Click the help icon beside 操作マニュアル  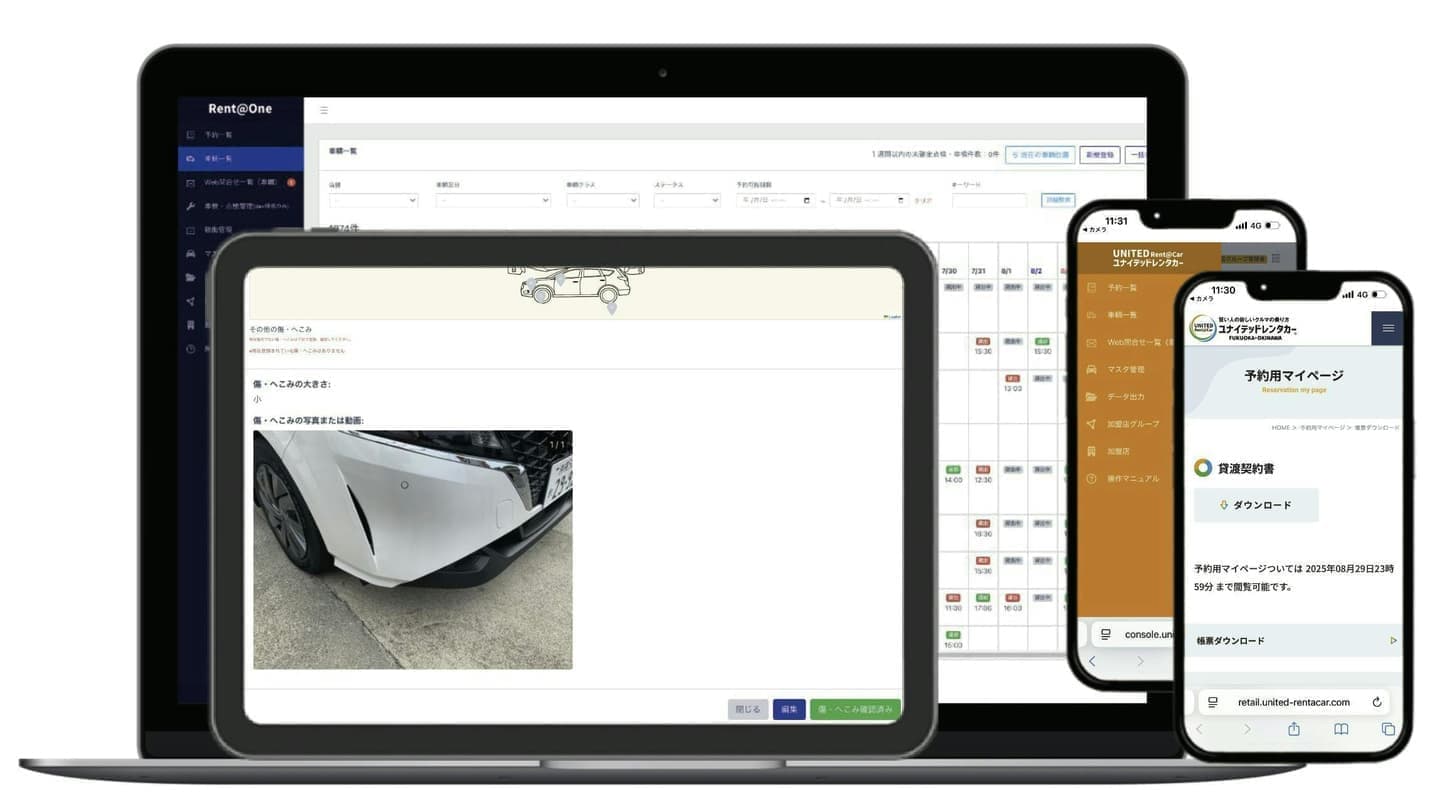(x=1091, y=479)
